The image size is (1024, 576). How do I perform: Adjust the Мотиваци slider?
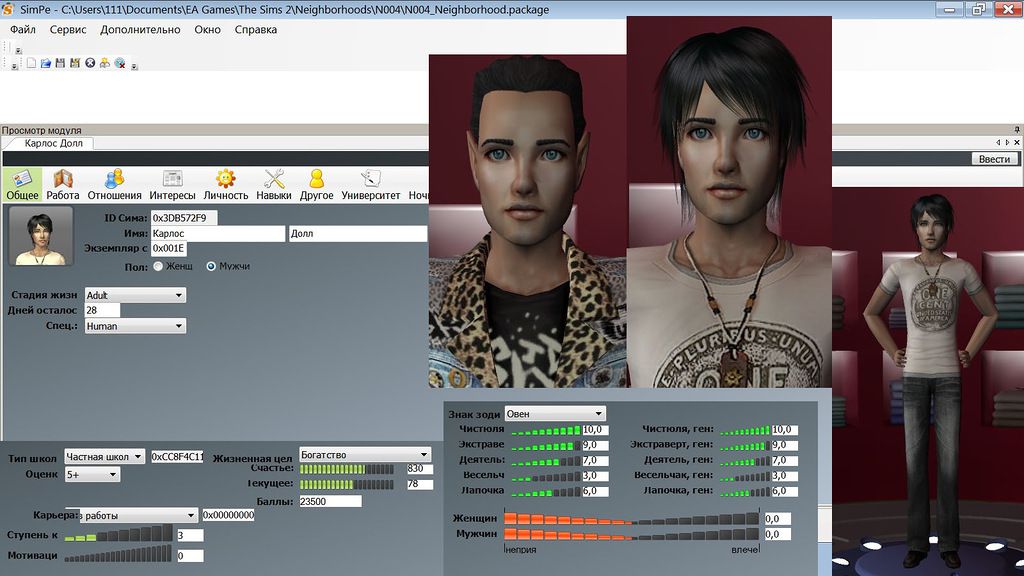tap(118, 554)
